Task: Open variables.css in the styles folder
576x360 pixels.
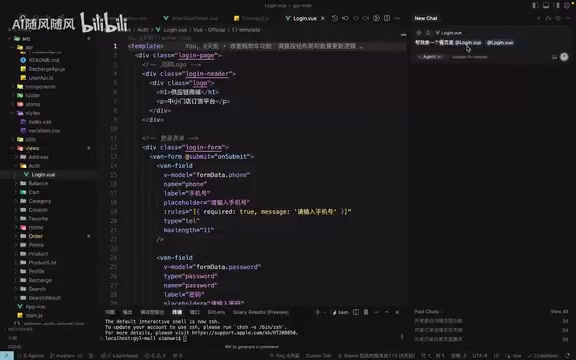Action: click(x=44, y=130)
